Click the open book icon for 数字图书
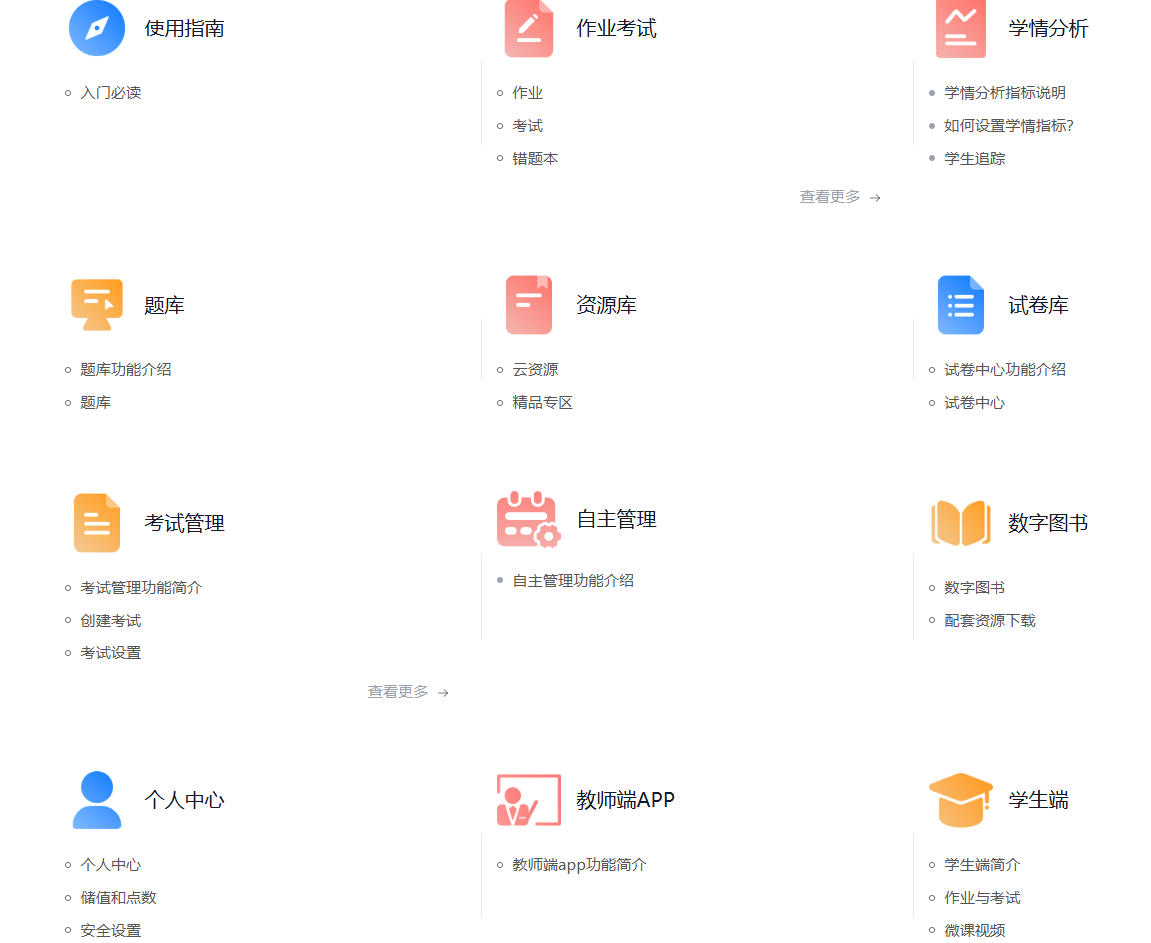1151x943 pixels. [x=961, y=523]
